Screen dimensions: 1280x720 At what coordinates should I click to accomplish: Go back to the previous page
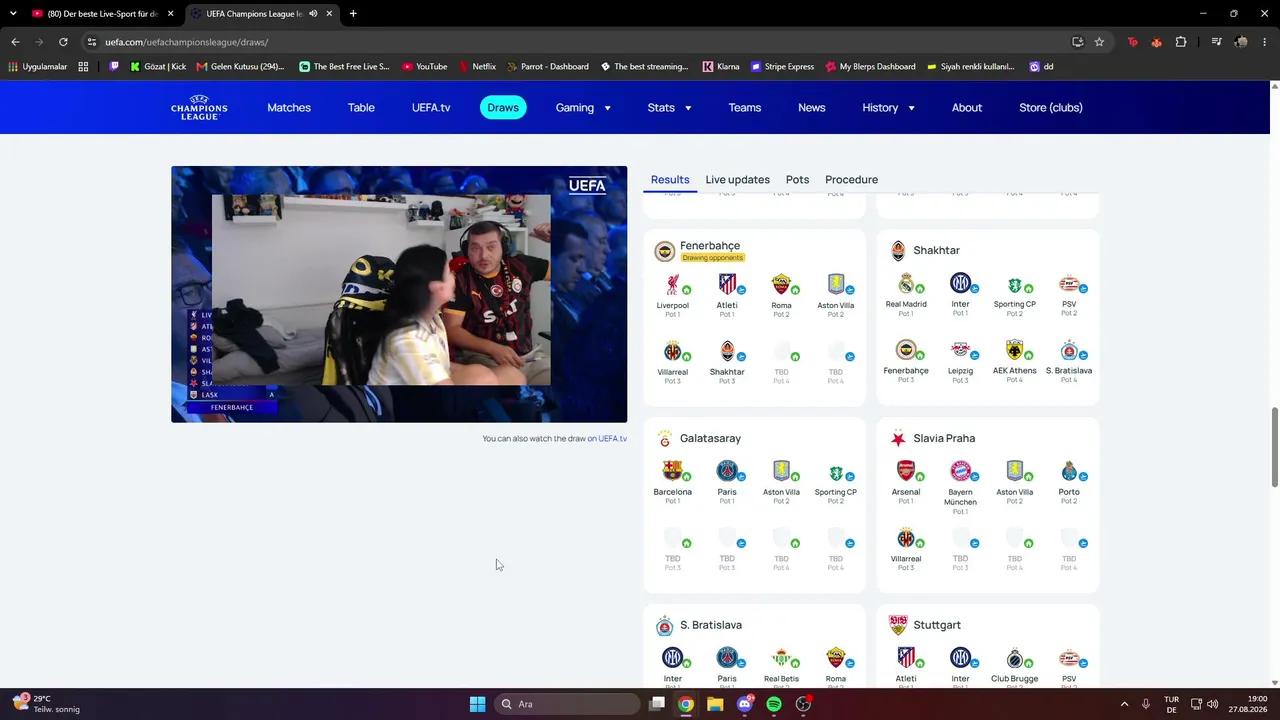coord(15,42)
